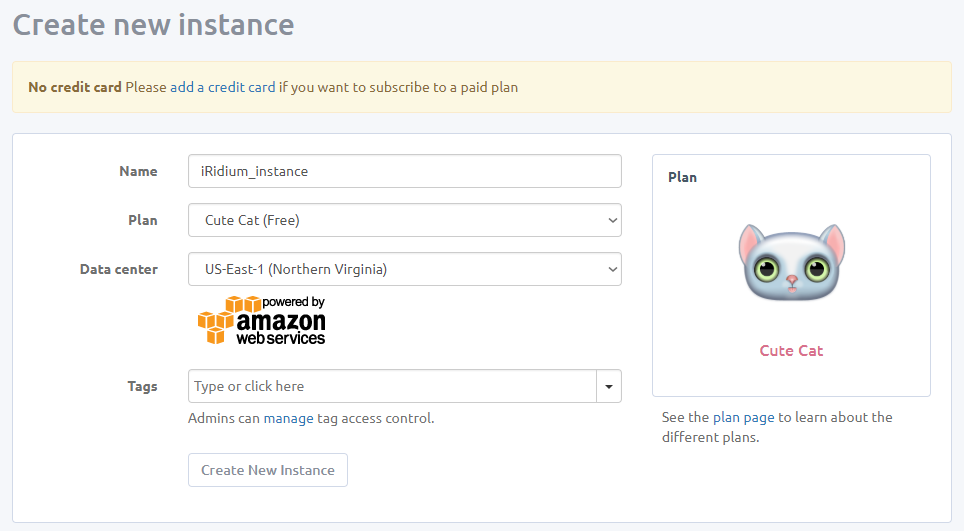Click the Plan label beside the dropdown
Screen dimensions: 964x531
pos(142,220)
